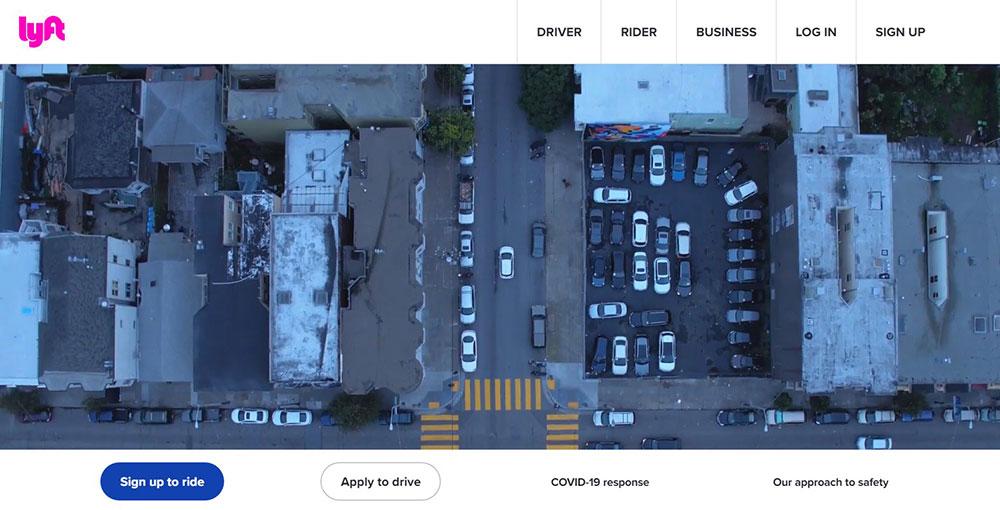Go to the LOG IN page
Viewport: 1000px width, 510px height.
[x=816, y=32]
